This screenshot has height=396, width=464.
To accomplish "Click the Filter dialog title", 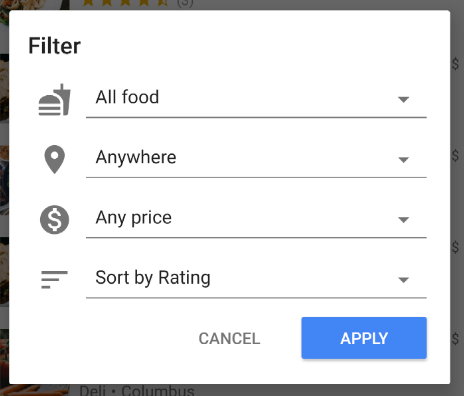I will (55, 46).
